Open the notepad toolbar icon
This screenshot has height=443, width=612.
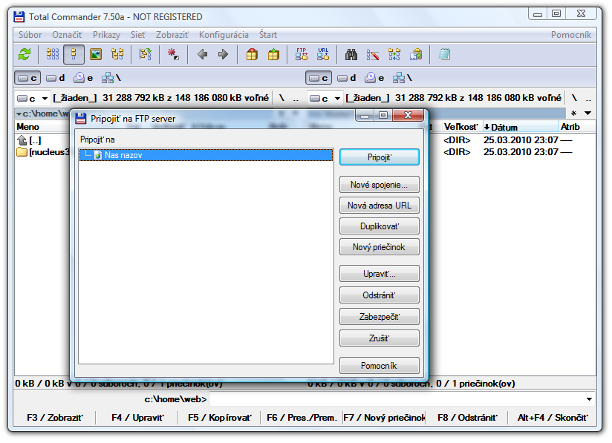(x=444, y=54)
